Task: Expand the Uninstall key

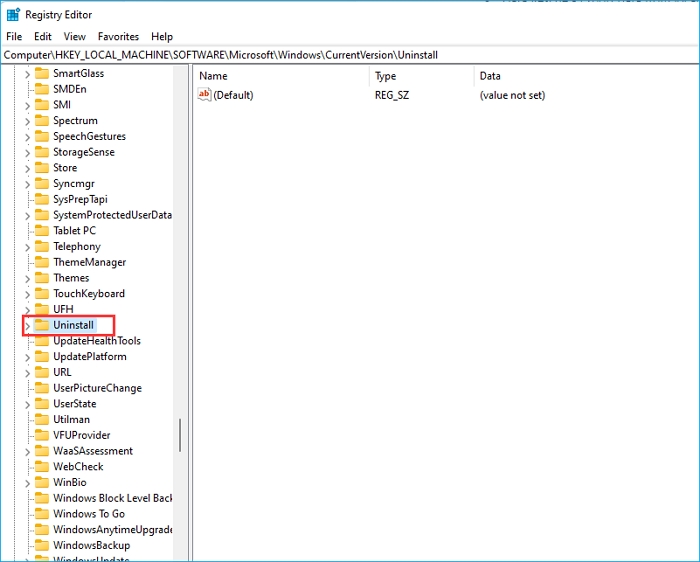Action: click(x=27, y=326)
